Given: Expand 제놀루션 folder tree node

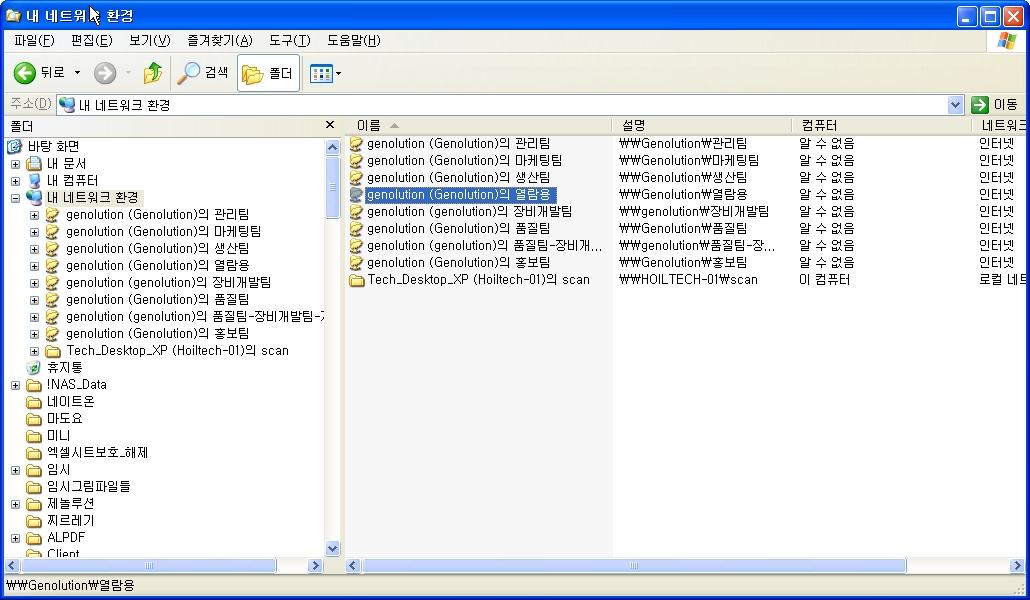Looking at the screenshot, I should (16, 504).
